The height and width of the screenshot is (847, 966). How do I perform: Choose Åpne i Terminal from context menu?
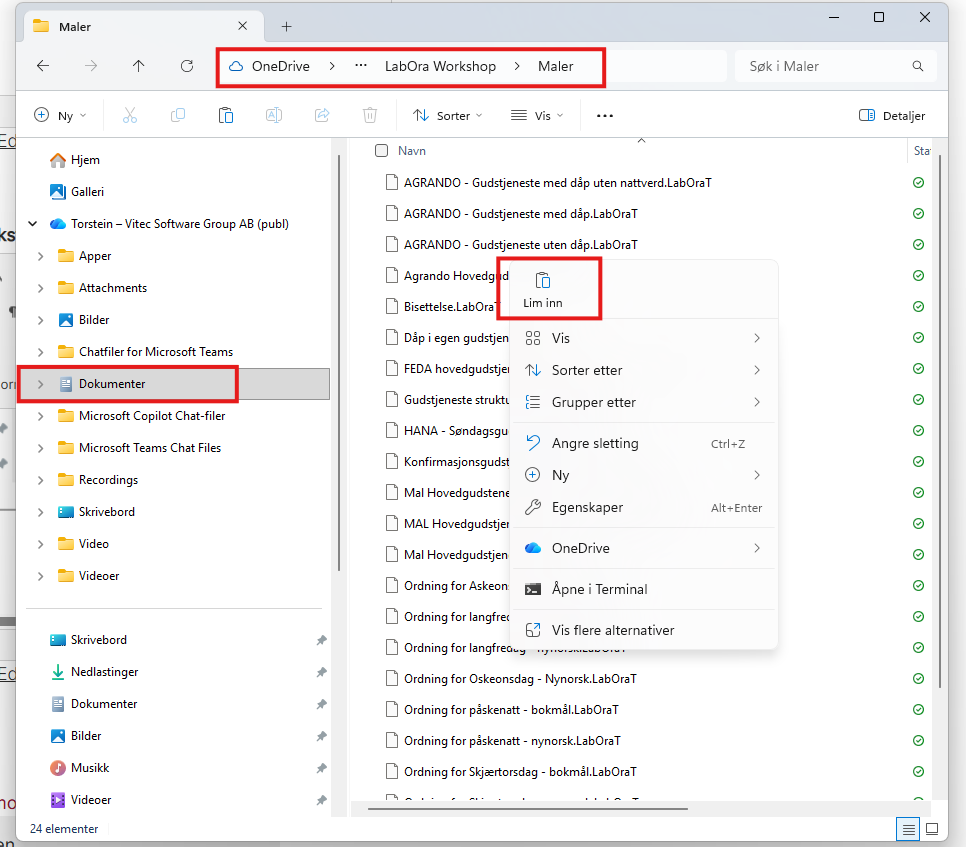coord(599,589)
